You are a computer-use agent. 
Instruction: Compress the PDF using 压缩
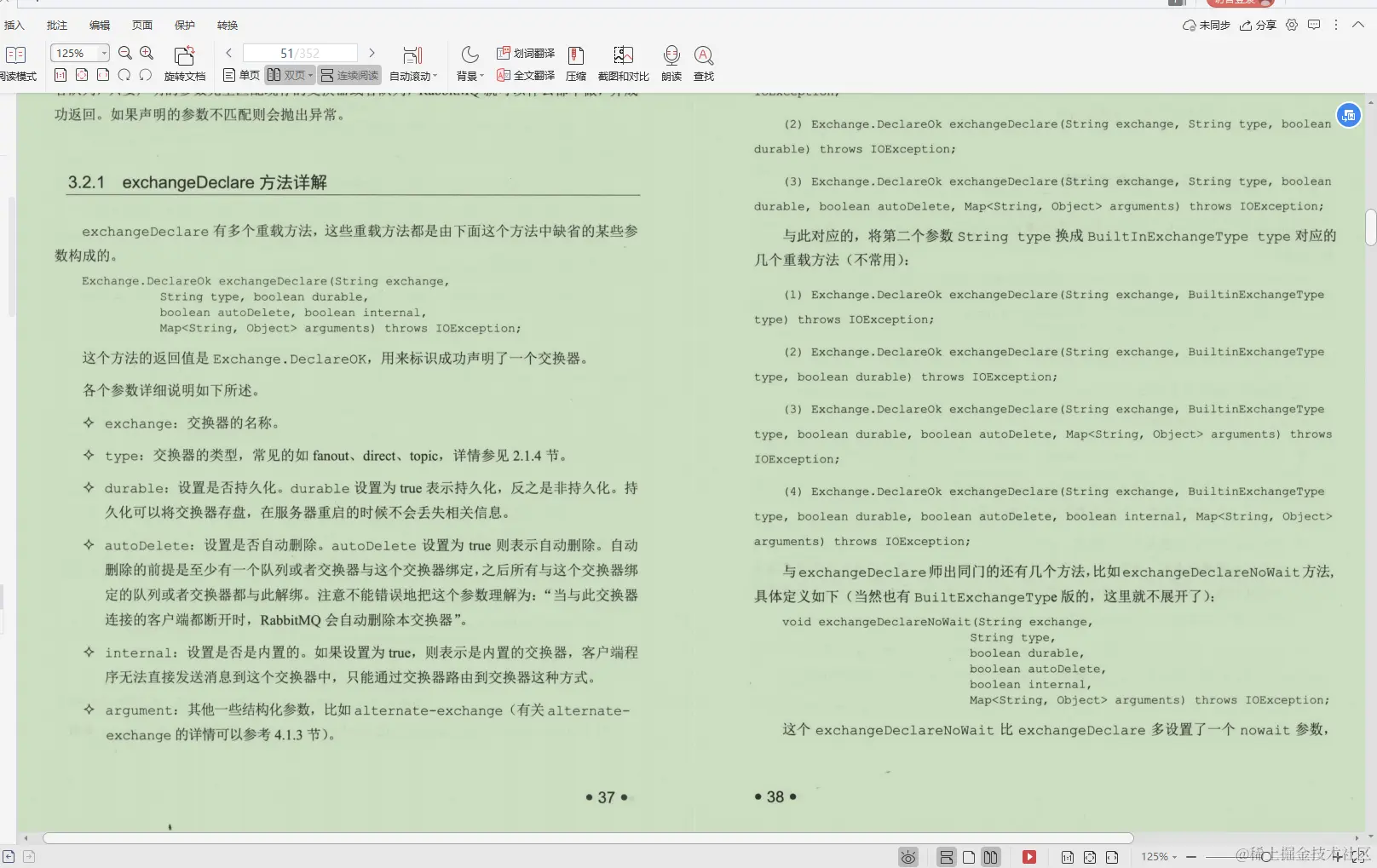(x=576, y=62)
